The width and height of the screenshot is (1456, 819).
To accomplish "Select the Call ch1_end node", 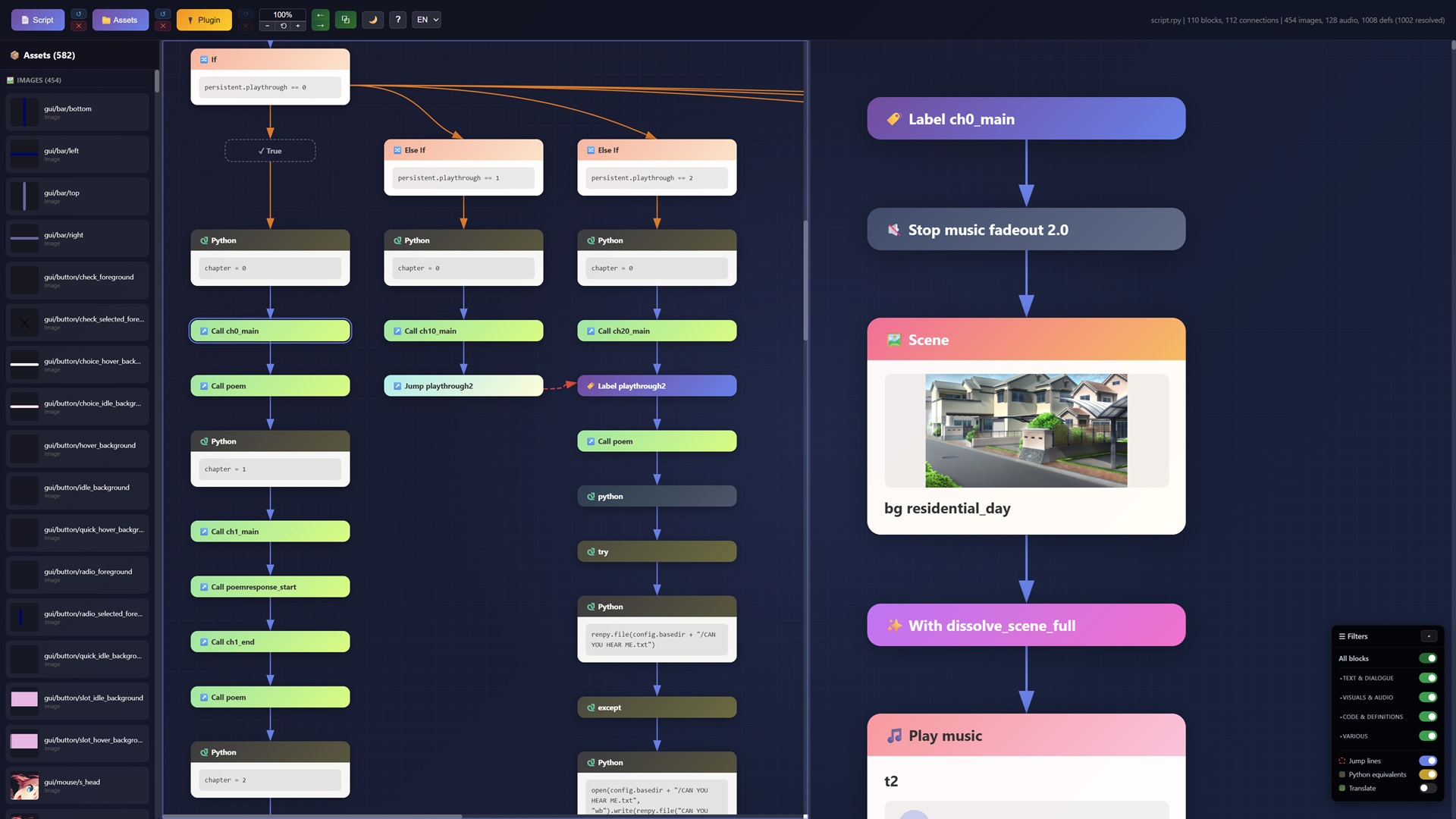I will pos(270,642).
